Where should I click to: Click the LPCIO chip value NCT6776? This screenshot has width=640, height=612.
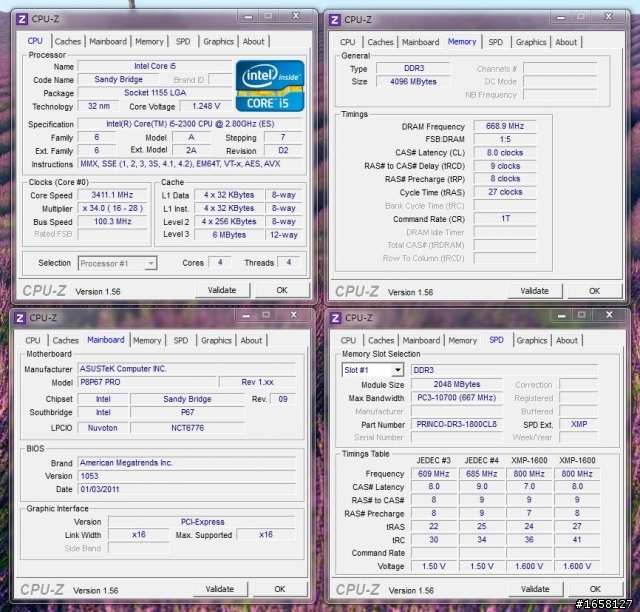click(187, 428)
